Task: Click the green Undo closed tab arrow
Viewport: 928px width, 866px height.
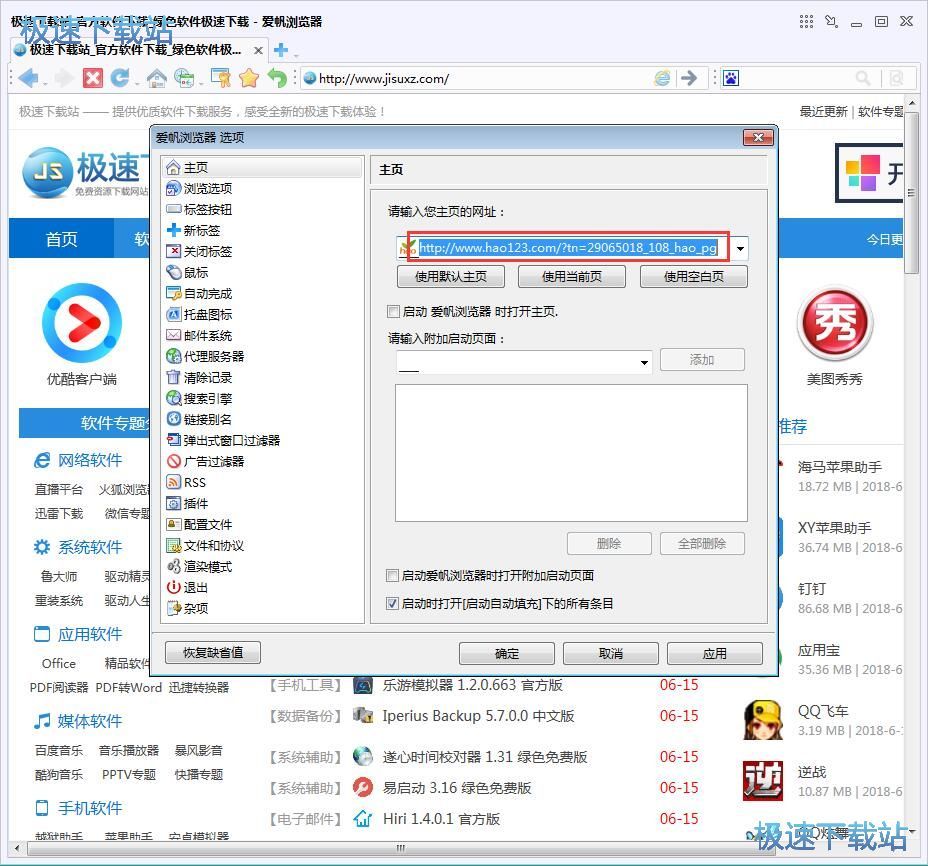Action: pyautogui.click(x=277, y=78)
